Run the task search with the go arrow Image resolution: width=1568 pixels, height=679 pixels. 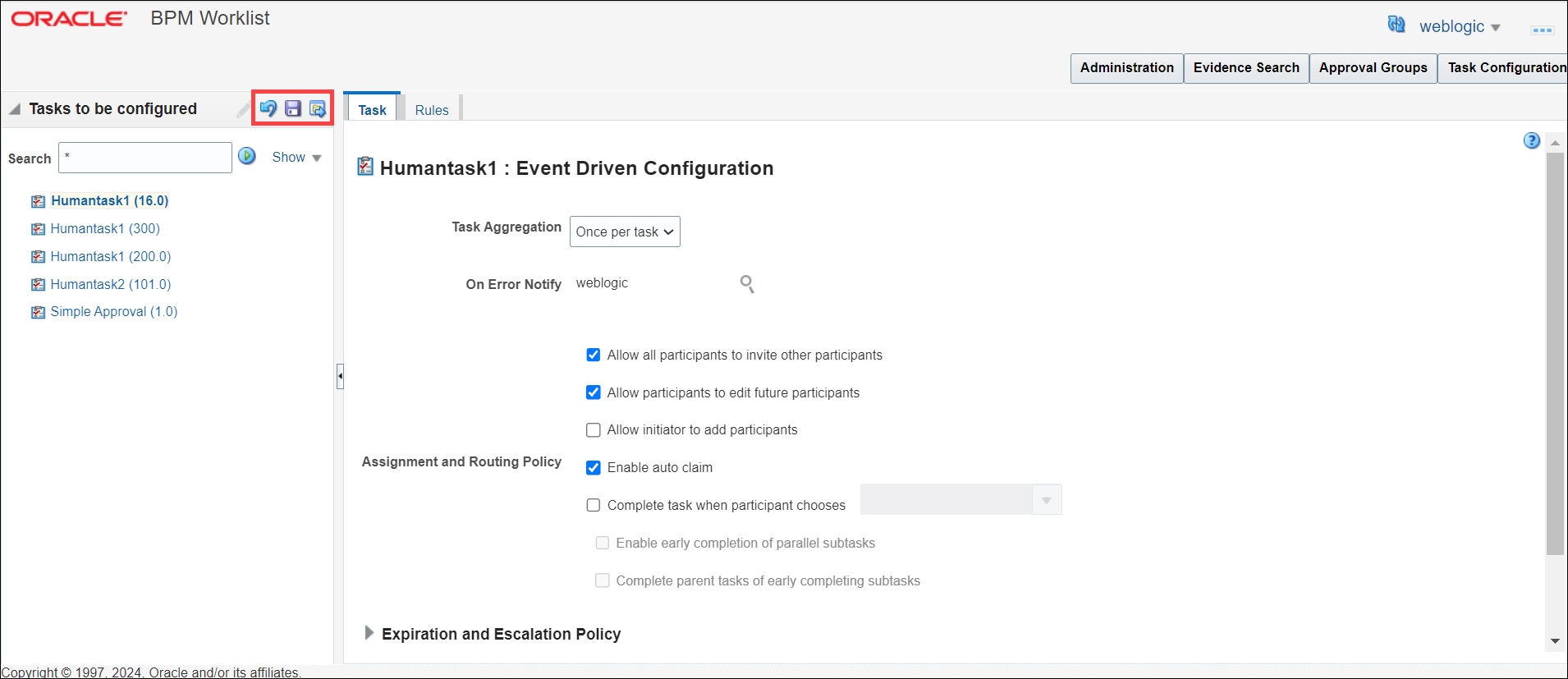247,156
